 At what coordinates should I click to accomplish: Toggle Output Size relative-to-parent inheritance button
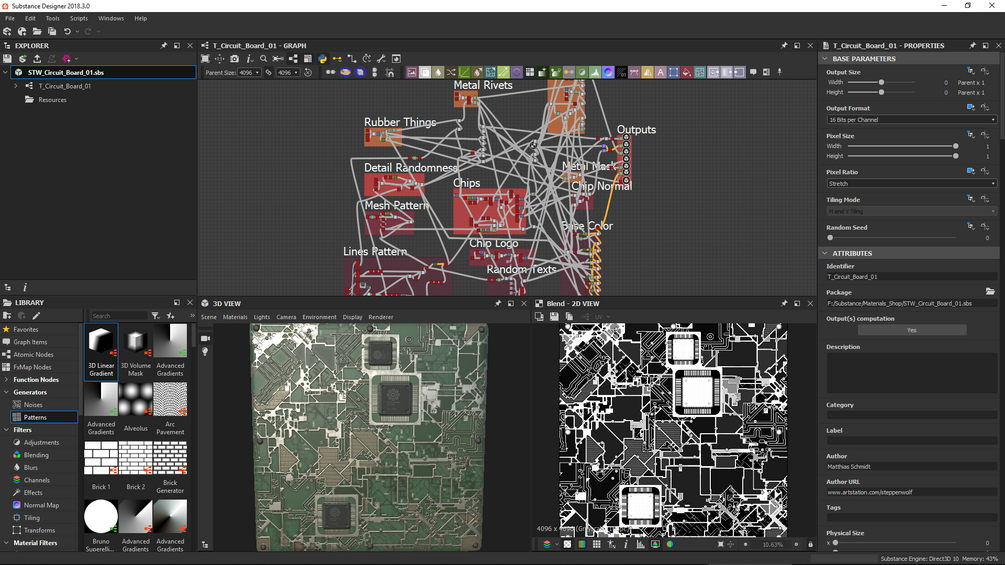(x=970, y=72)
